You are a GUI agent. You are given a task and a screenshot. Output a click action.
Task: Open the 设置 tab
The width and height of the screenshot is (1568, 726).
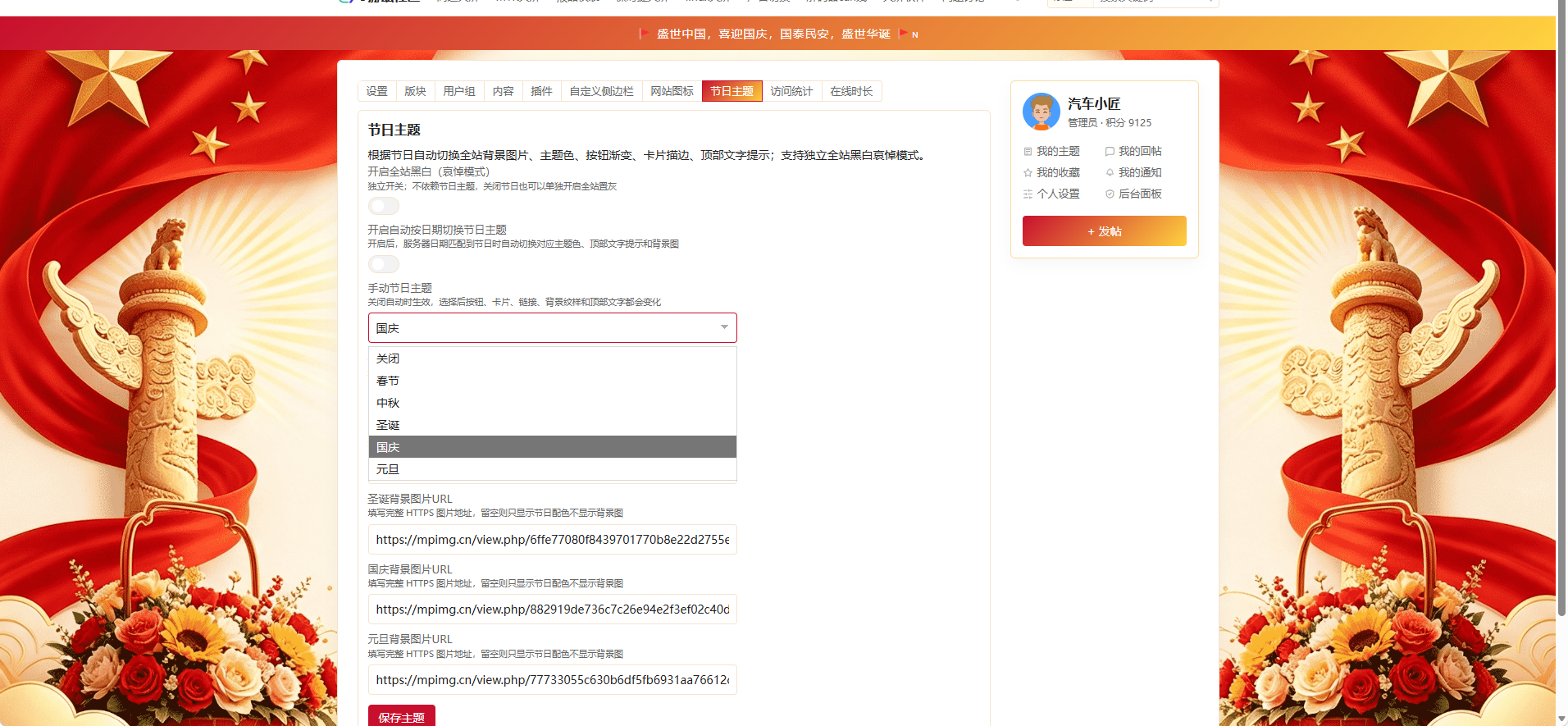377,91
